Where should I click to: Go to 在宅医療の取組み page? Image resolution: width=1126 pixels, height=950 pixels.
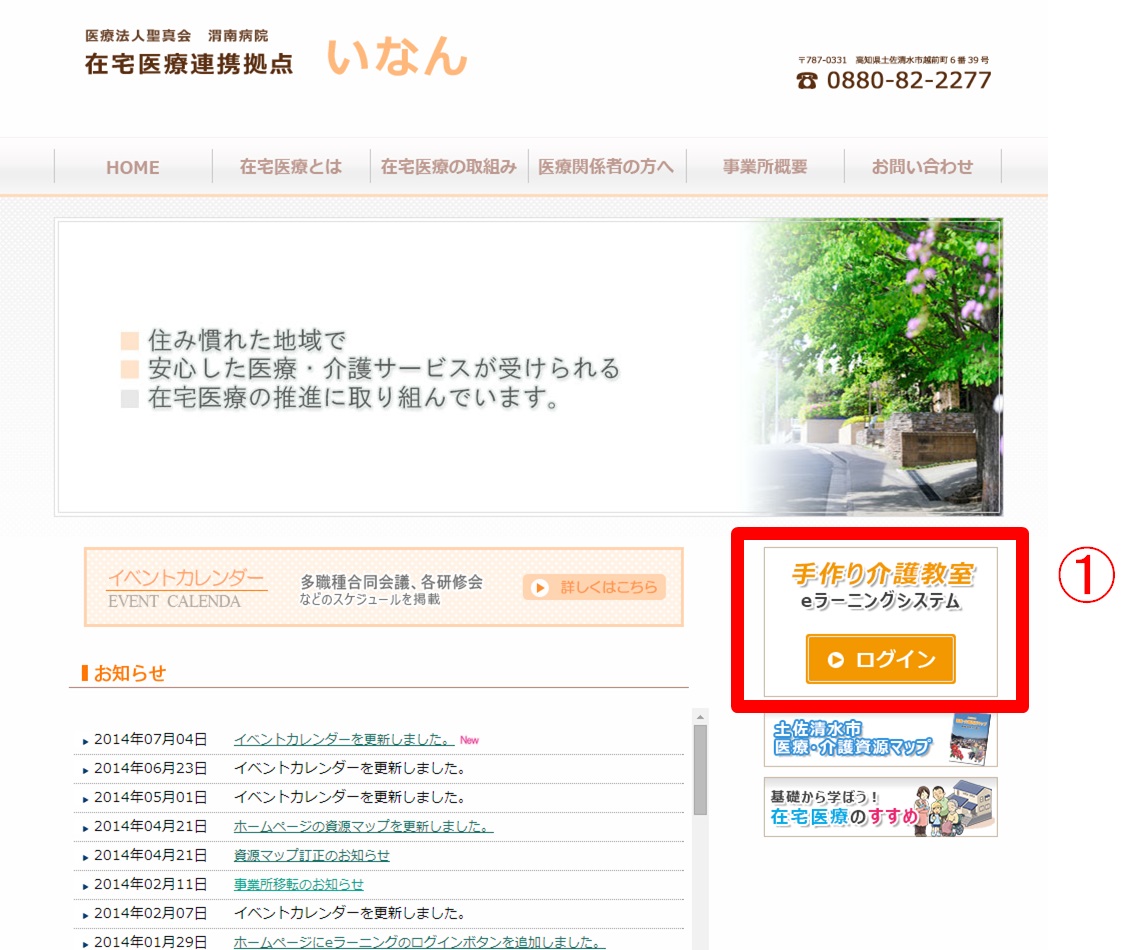tap(449, 167)
